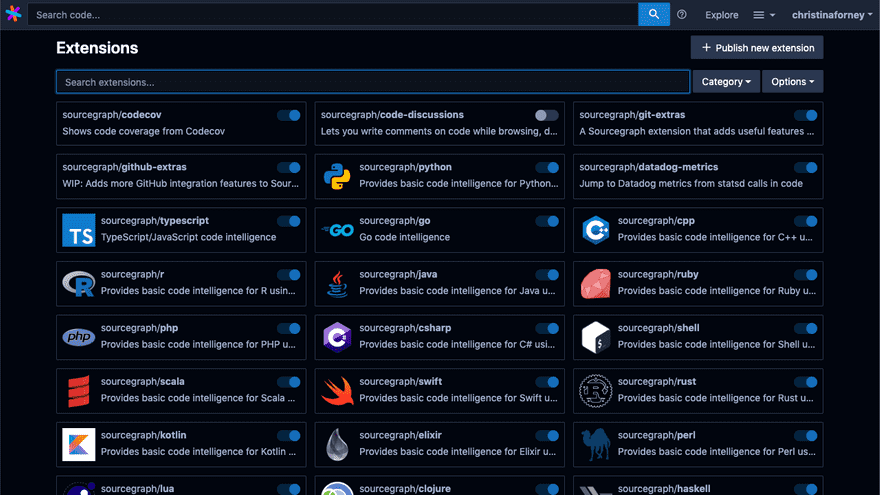Click the C# purple hexagon logo
The width and height of the screenshot is (880, 495).
(x=337, y=337)
